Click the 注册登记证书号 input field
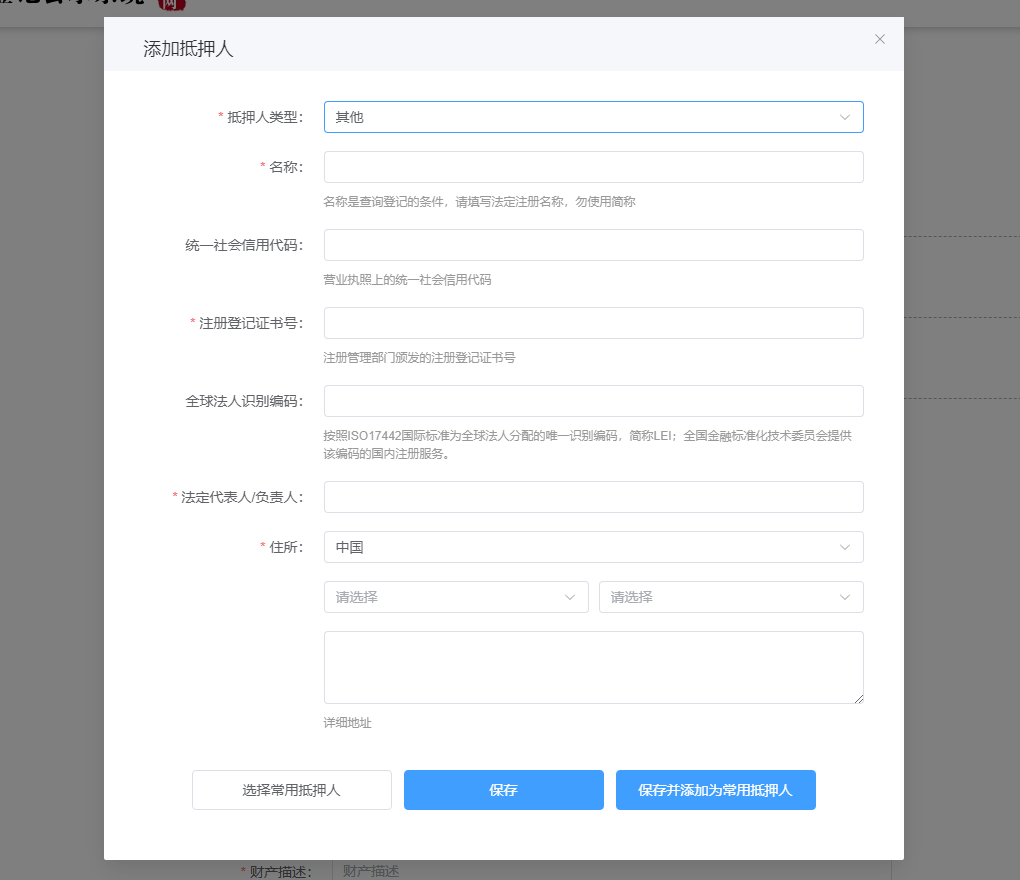The height and width of the screenshot is (880, 1020). tap(593, 323)
